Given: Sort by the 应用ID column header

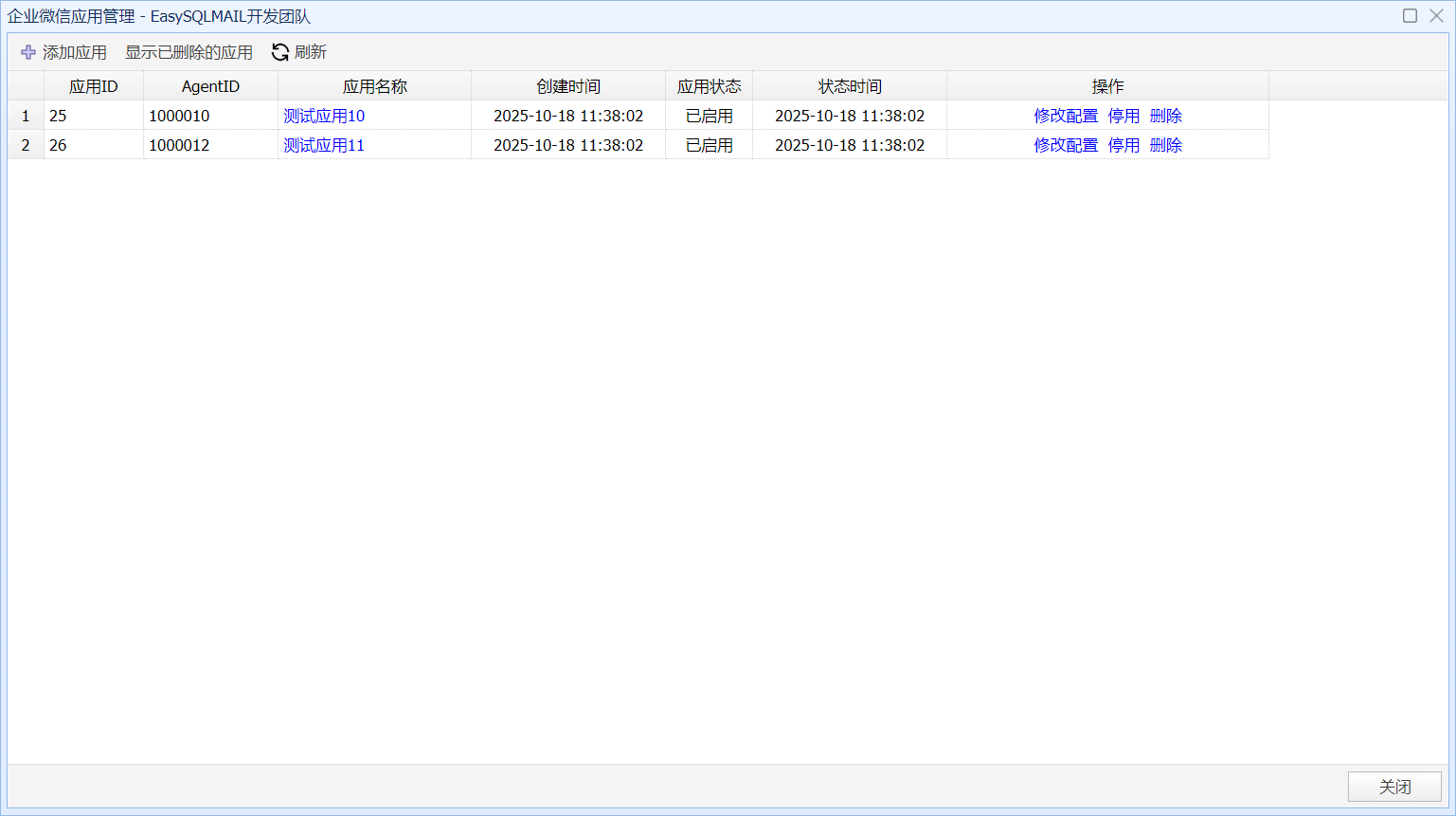Looking at the screenshot, I should (x=93, y=86).
